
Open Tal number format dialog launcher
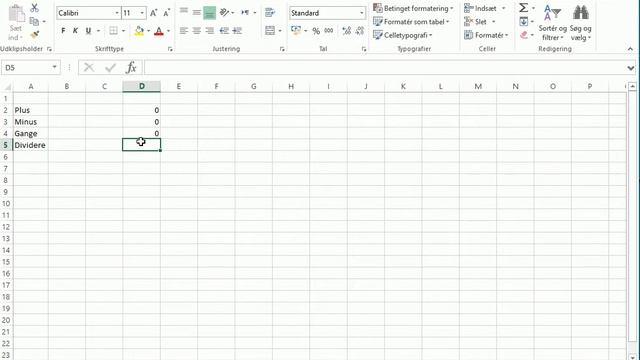(x=364, y=49)
